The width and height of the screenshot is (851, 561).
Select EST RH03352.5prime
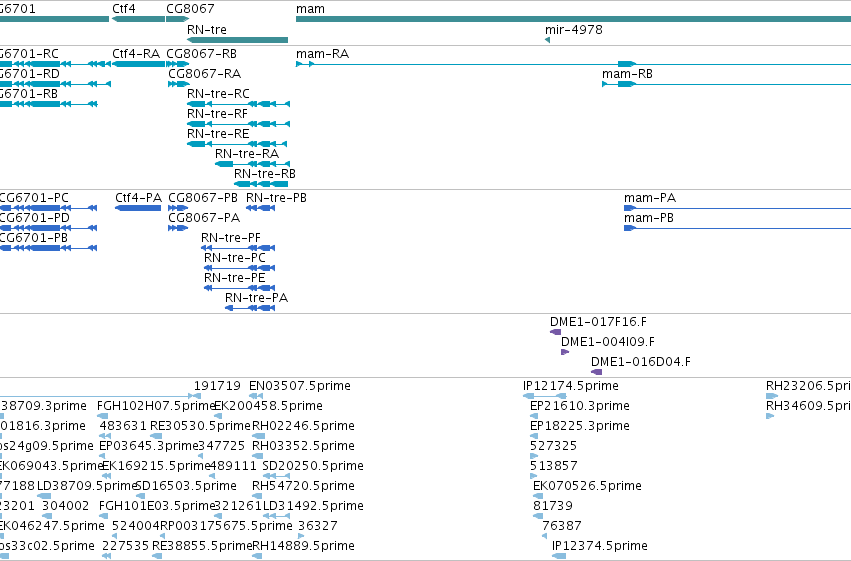coord(303,447)
